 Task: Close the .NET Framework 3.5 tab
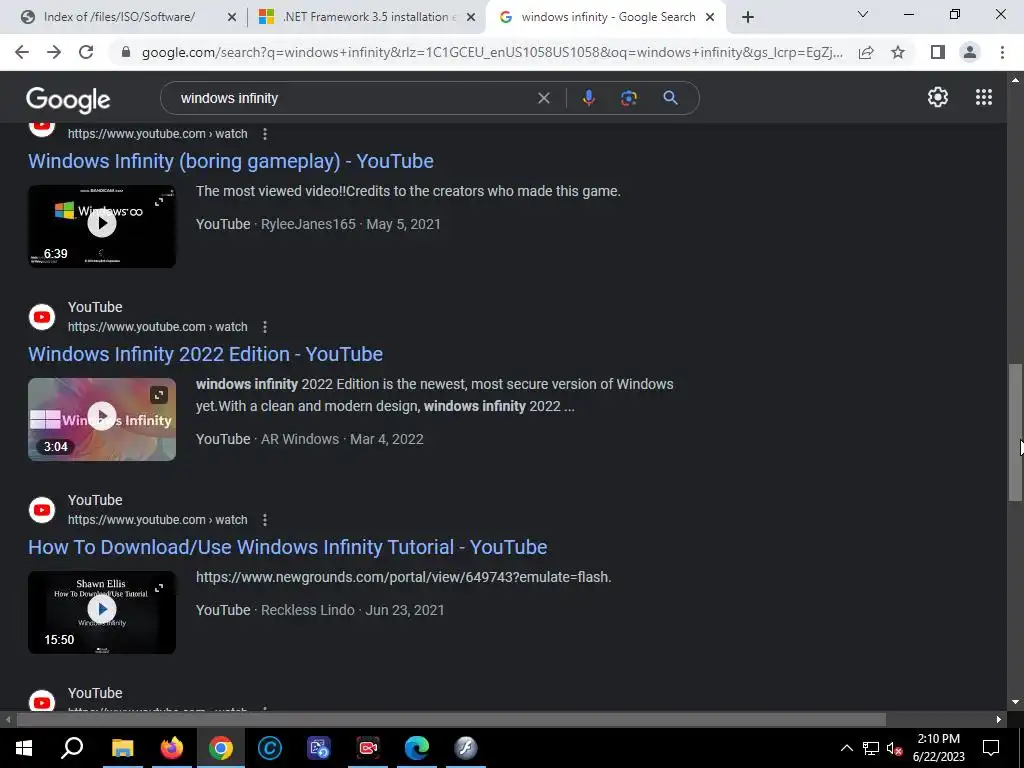[x=471, y=17]
